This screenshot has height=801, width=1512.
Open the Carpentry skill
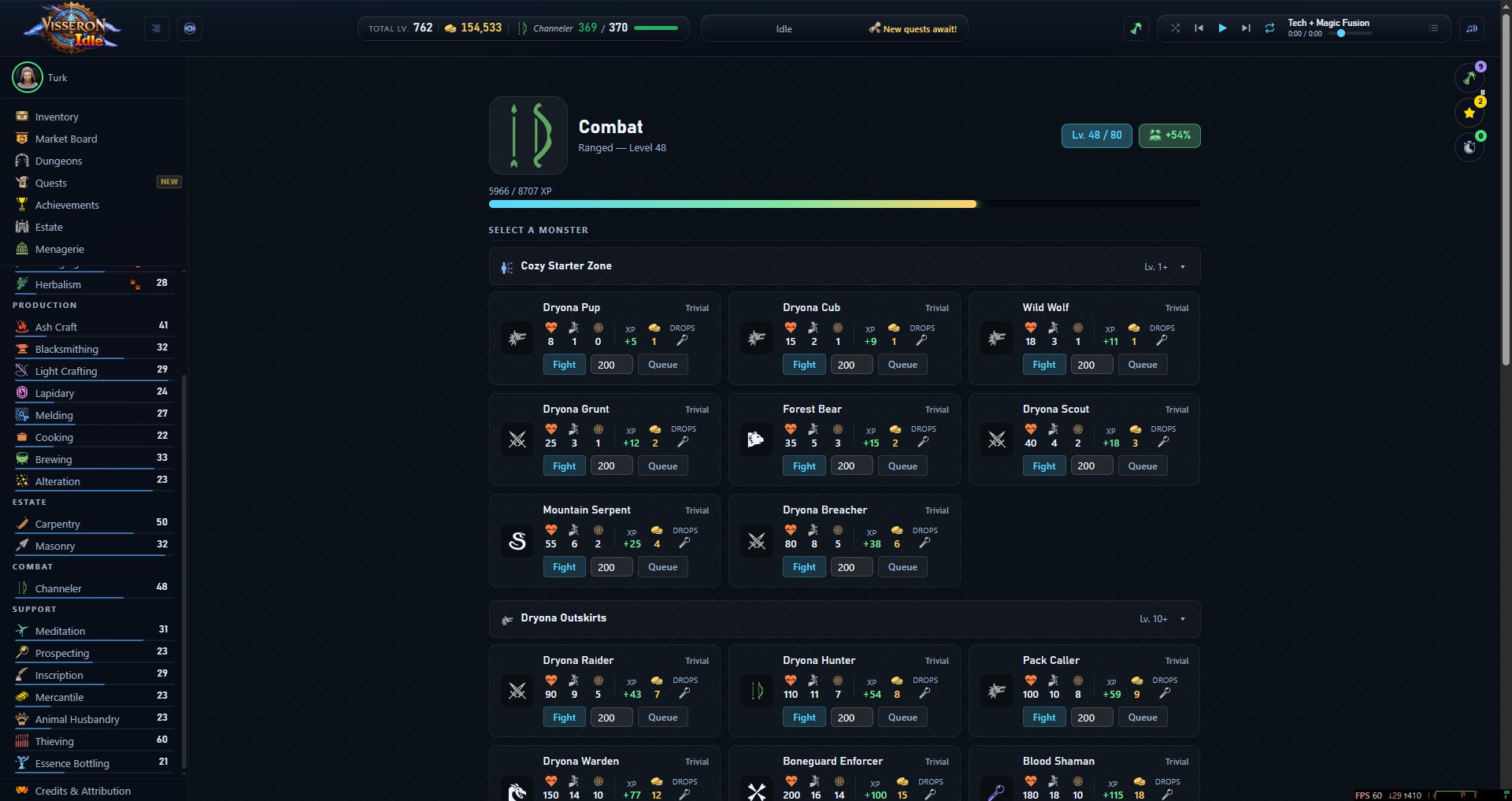coord(93,524)
